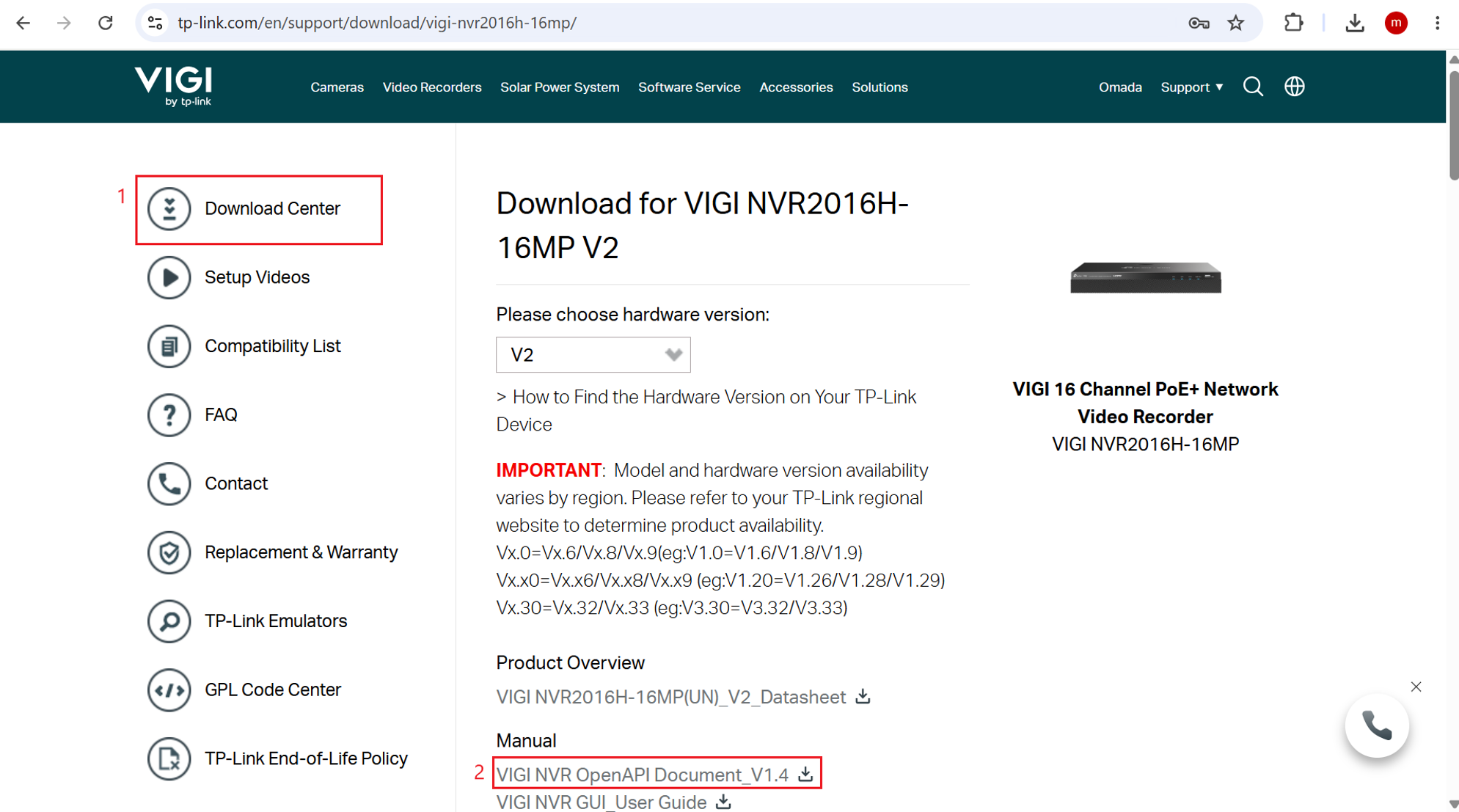Click the Replacement & Warranty shield icon
The width and height of the screenshot is (1459, 812).
[x=169, y=552]
